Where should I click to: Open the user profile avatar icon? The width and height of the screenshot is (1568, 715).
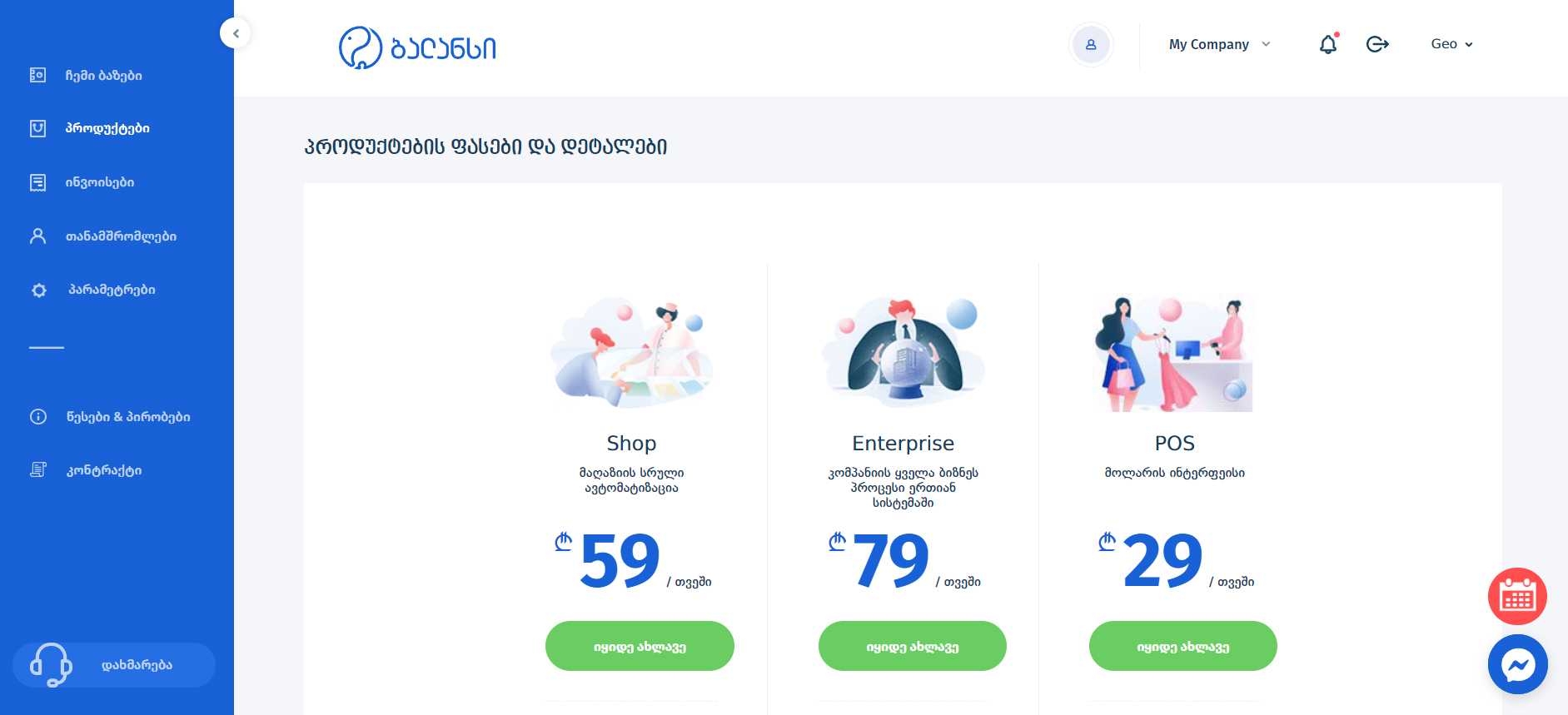click(1091, 44)
